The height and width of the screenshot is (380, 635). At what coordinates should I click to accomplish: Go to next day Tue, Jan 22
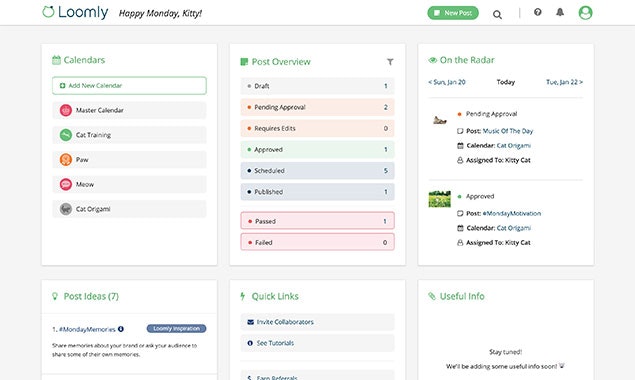coord(565,82)
